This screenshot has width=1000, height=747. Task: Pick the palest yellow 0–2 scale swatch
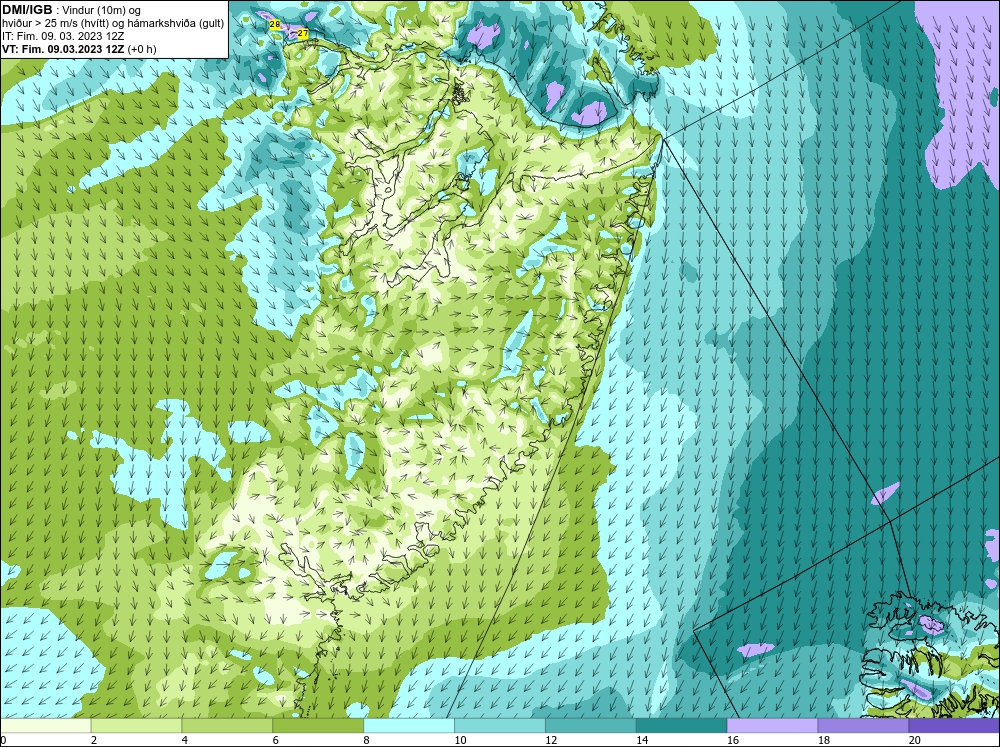45,726
